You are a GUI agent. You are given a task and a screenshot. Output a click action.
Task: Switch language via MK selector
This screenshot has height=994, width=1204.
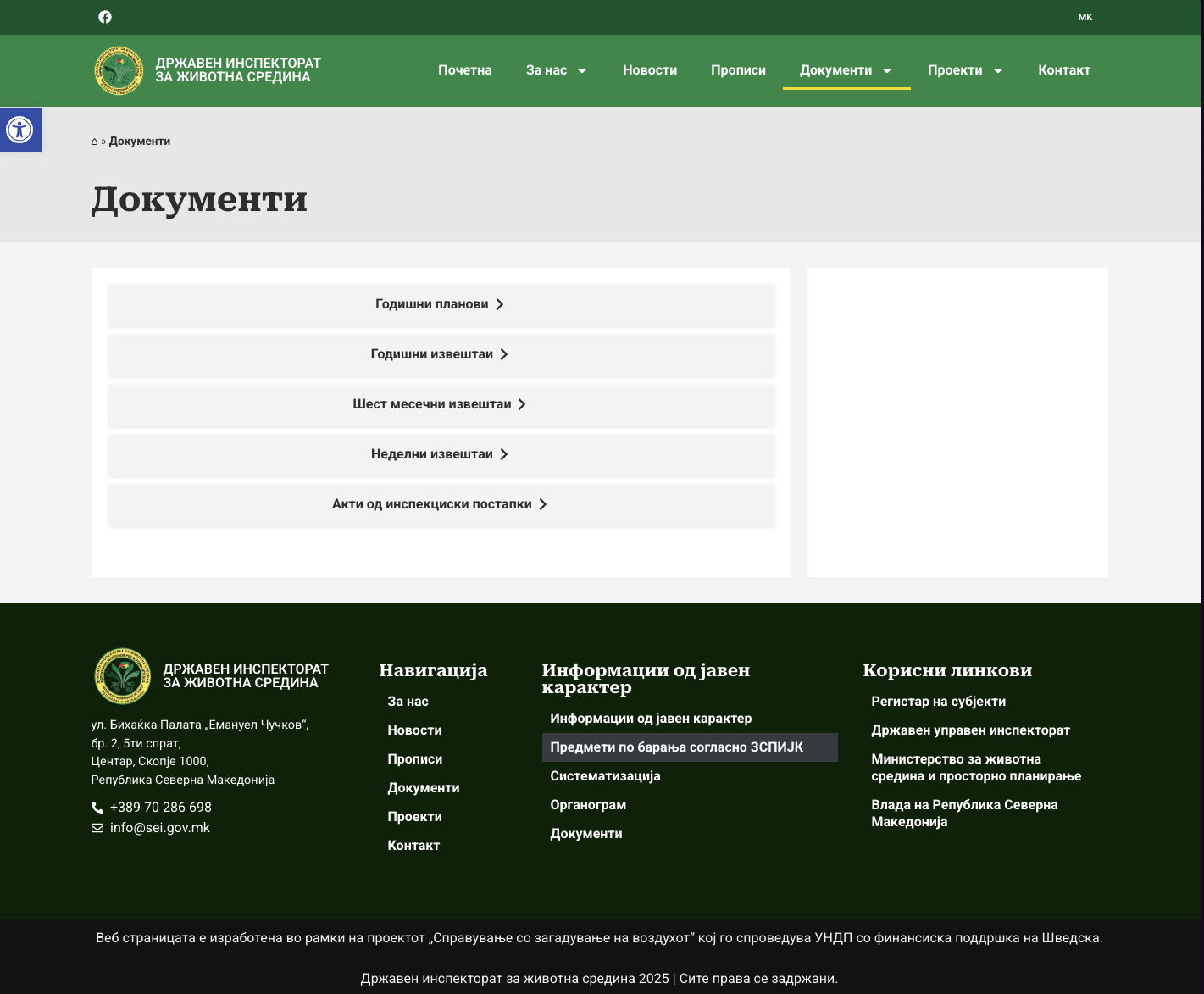click(x=1085, y=17)
